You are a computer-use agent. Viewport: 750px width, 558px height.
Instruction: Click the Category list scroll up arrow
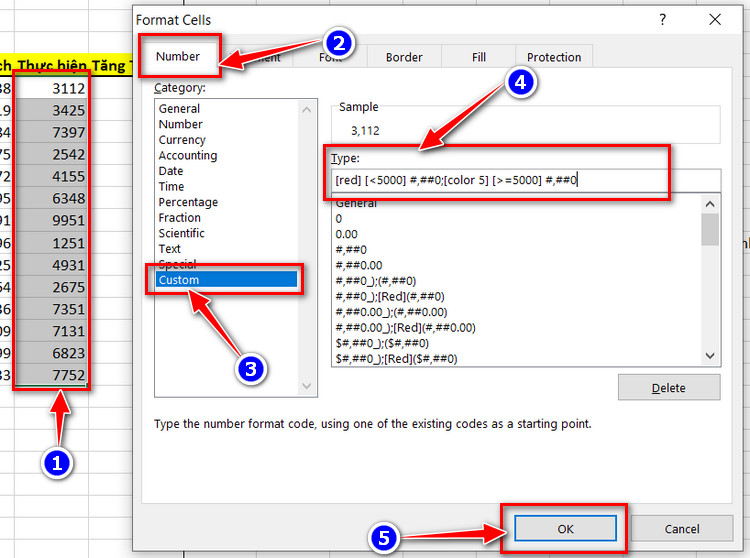307,110
